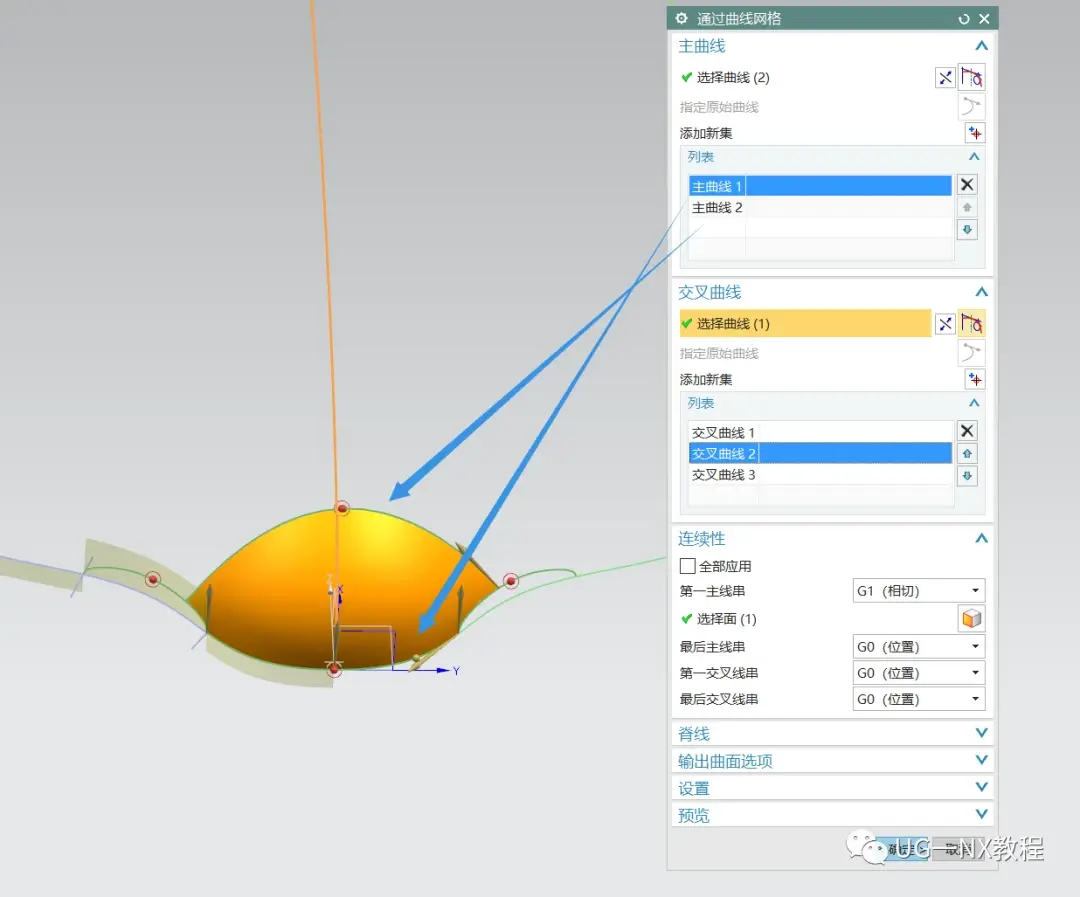
Task: Select 交叉曲线 2 in the list
Action: pos(820,453)
